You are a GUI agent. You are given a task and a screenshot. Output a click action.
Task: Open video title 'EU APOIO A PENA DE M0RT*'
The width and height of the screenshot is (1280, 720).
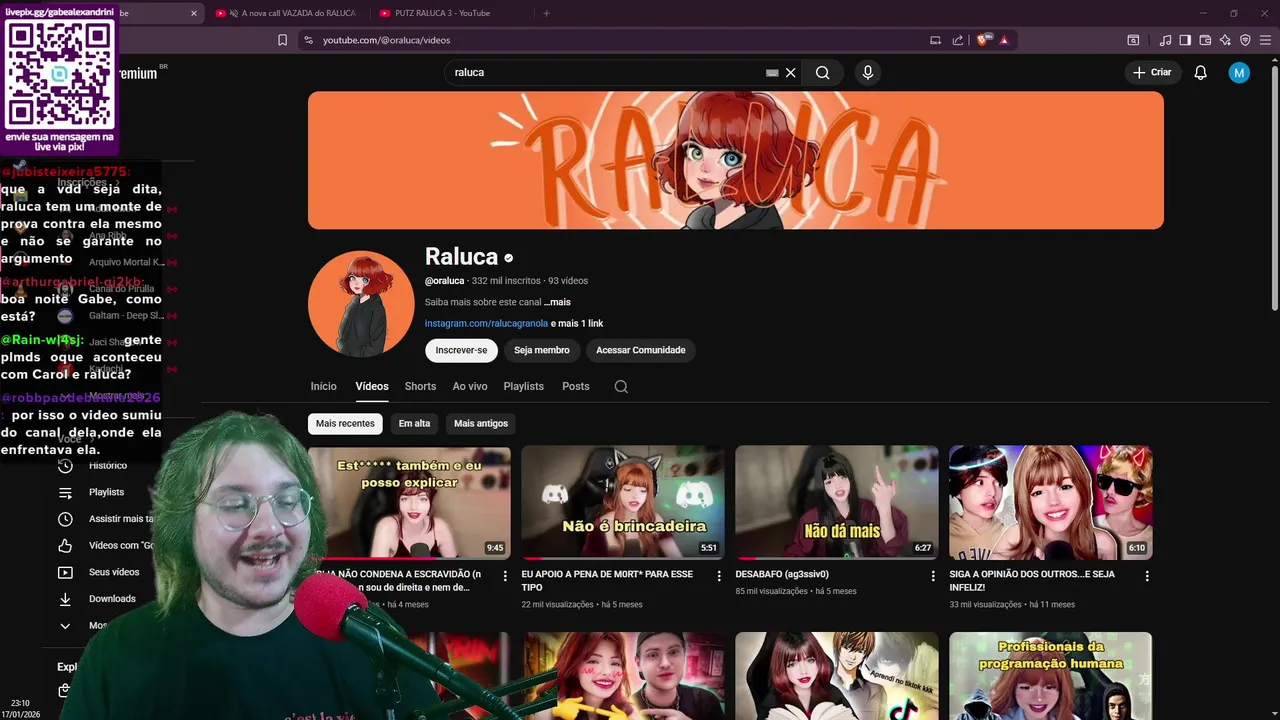coord(607,580)
